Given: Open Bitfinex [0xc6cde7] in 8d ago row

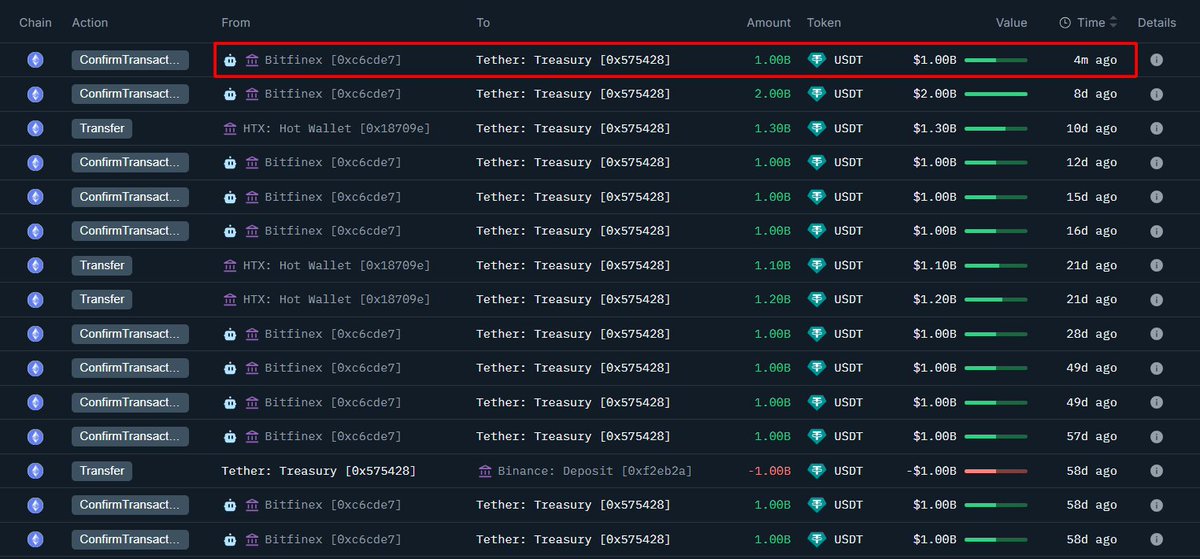Looking at the screenshot, I should (333, 94).
